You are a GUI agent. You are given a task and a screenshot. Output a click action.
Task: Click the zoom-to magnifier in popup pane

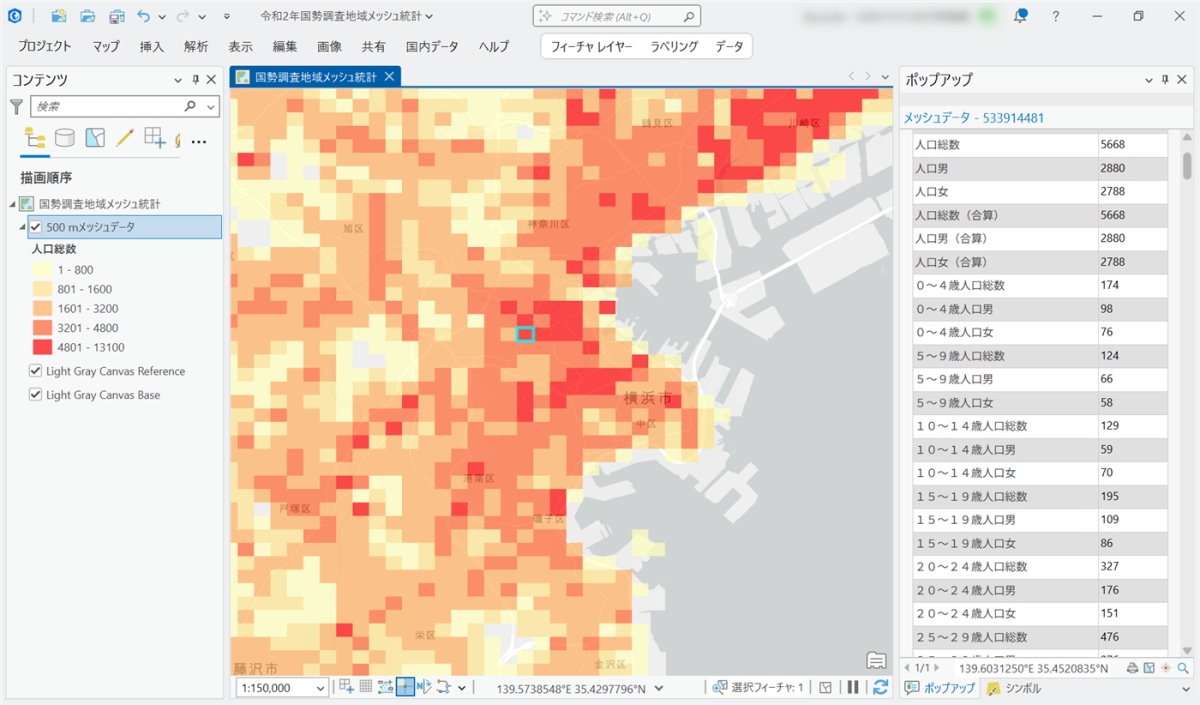point(1182,667)
